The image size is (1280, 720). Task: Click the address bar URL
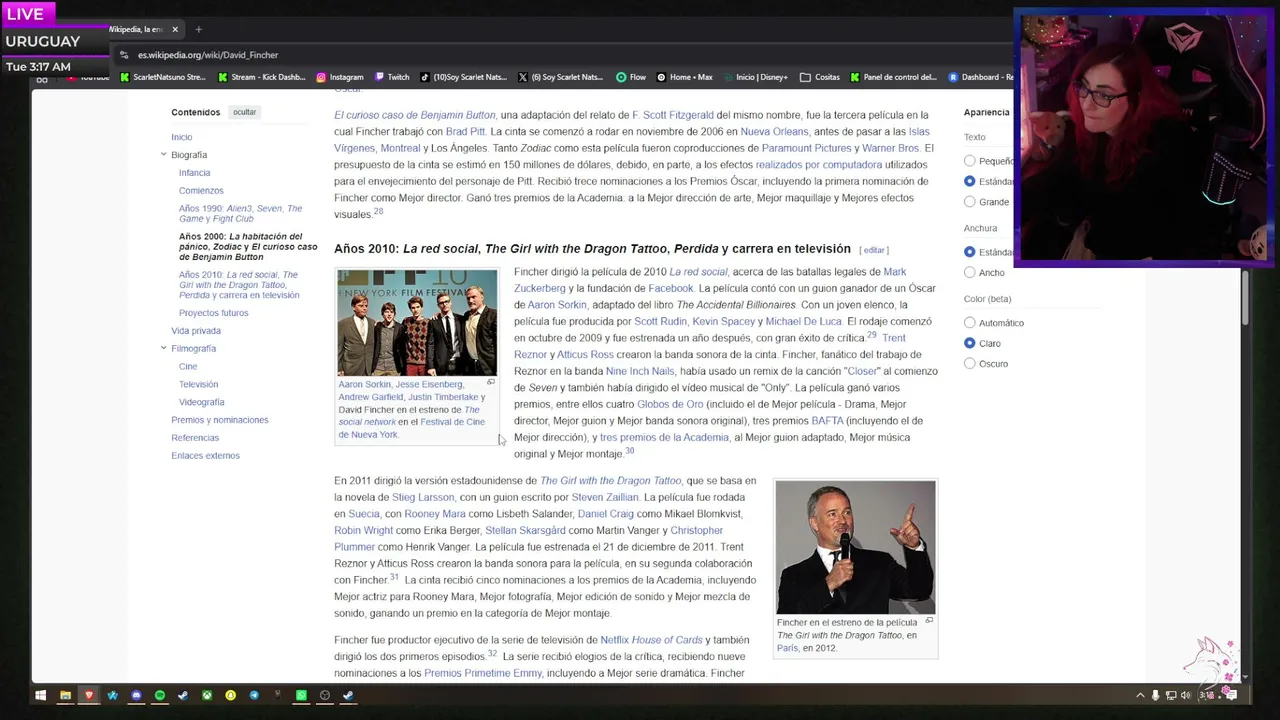pyautogui.click(x=208, y=55)
